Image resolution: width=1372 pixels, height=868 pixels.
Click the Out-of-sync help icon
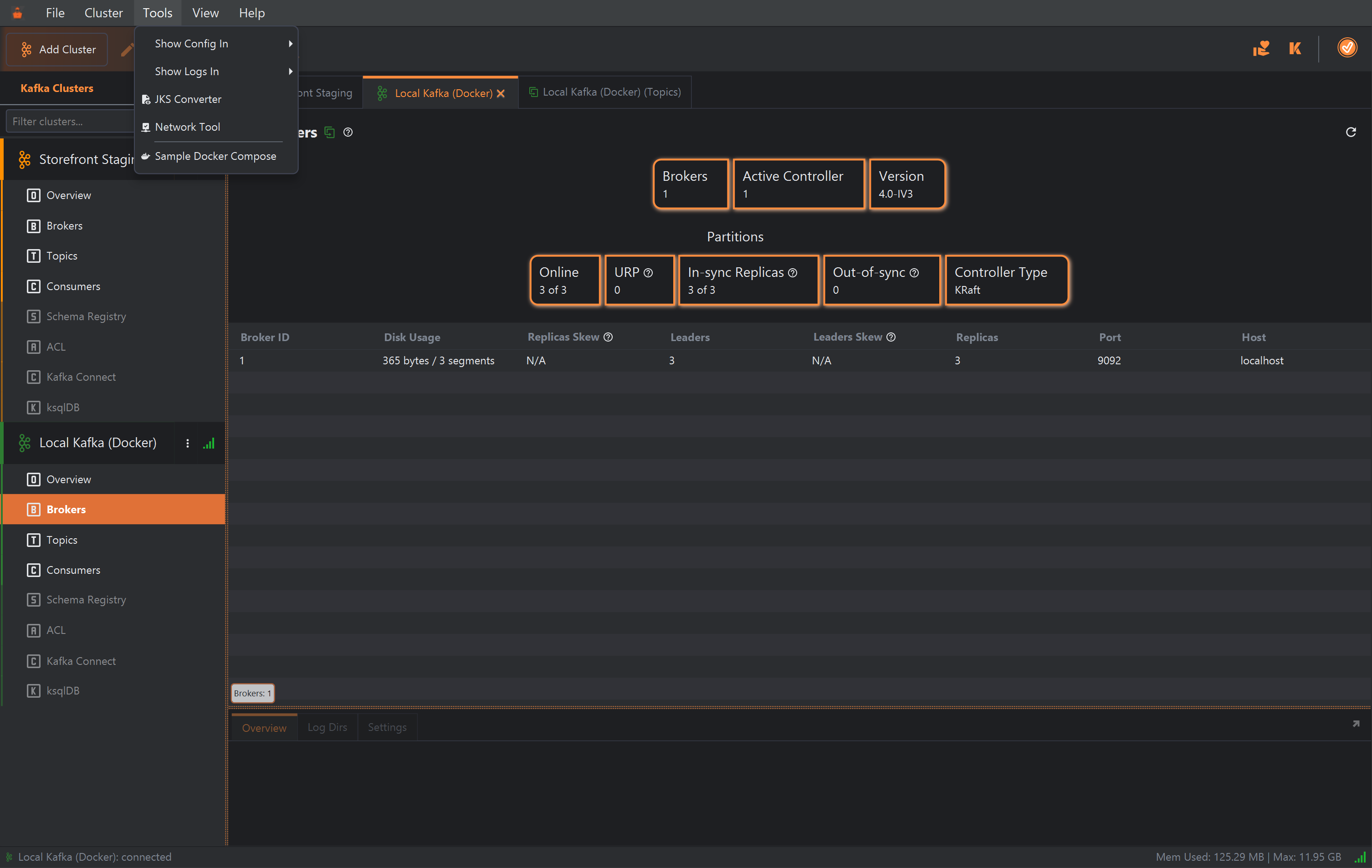coord(914,273)
